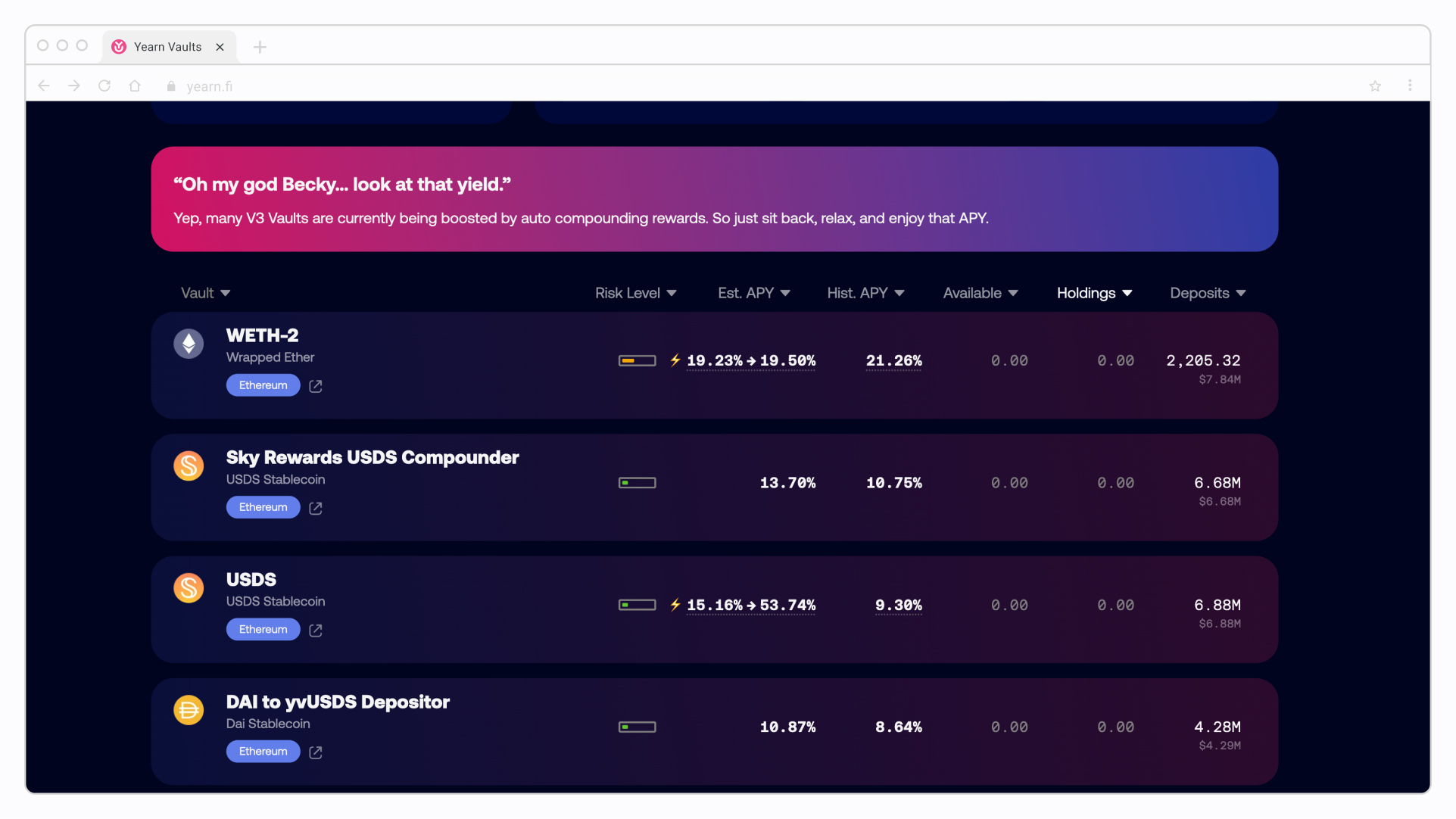This screenshot has width=1456, height=819.
Task: Click DAI Depositor risk level bar
Action: point(637,727)
